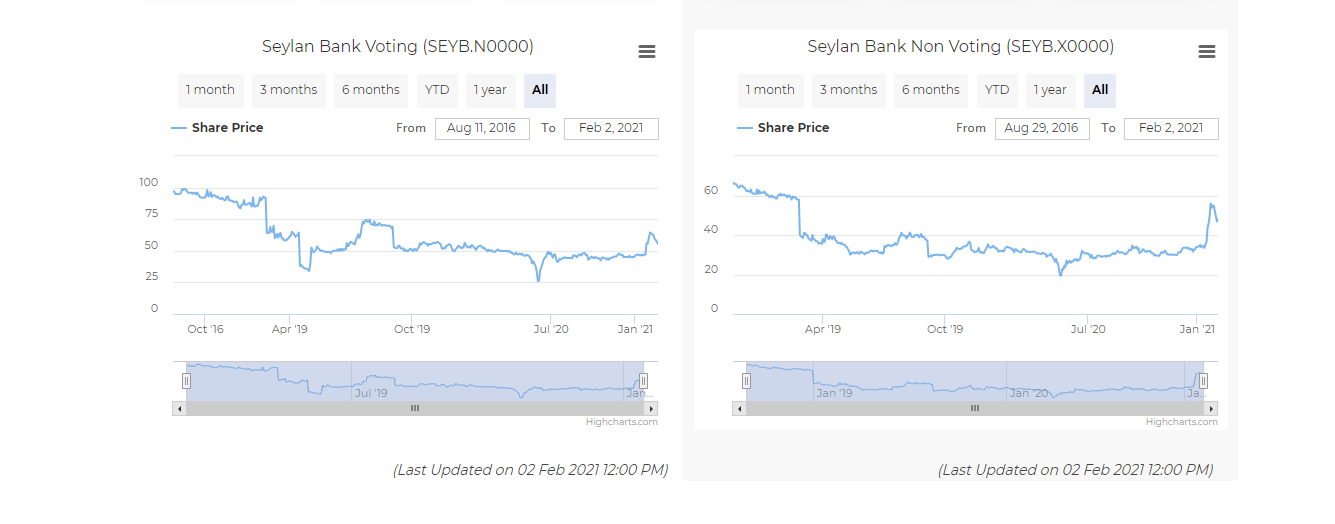Open Highcharts.com link under Non Voting chart
Screen dimensions: 1335x524
1182,422
